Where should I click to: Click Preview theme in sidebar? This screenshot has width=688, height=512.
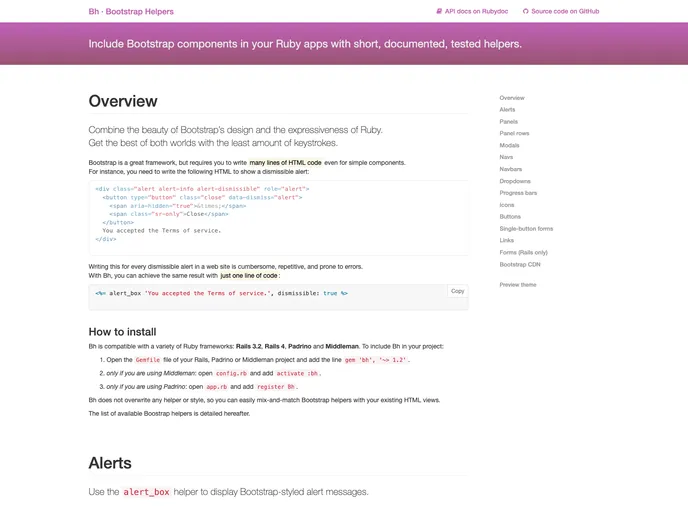(x=518, y=285)
